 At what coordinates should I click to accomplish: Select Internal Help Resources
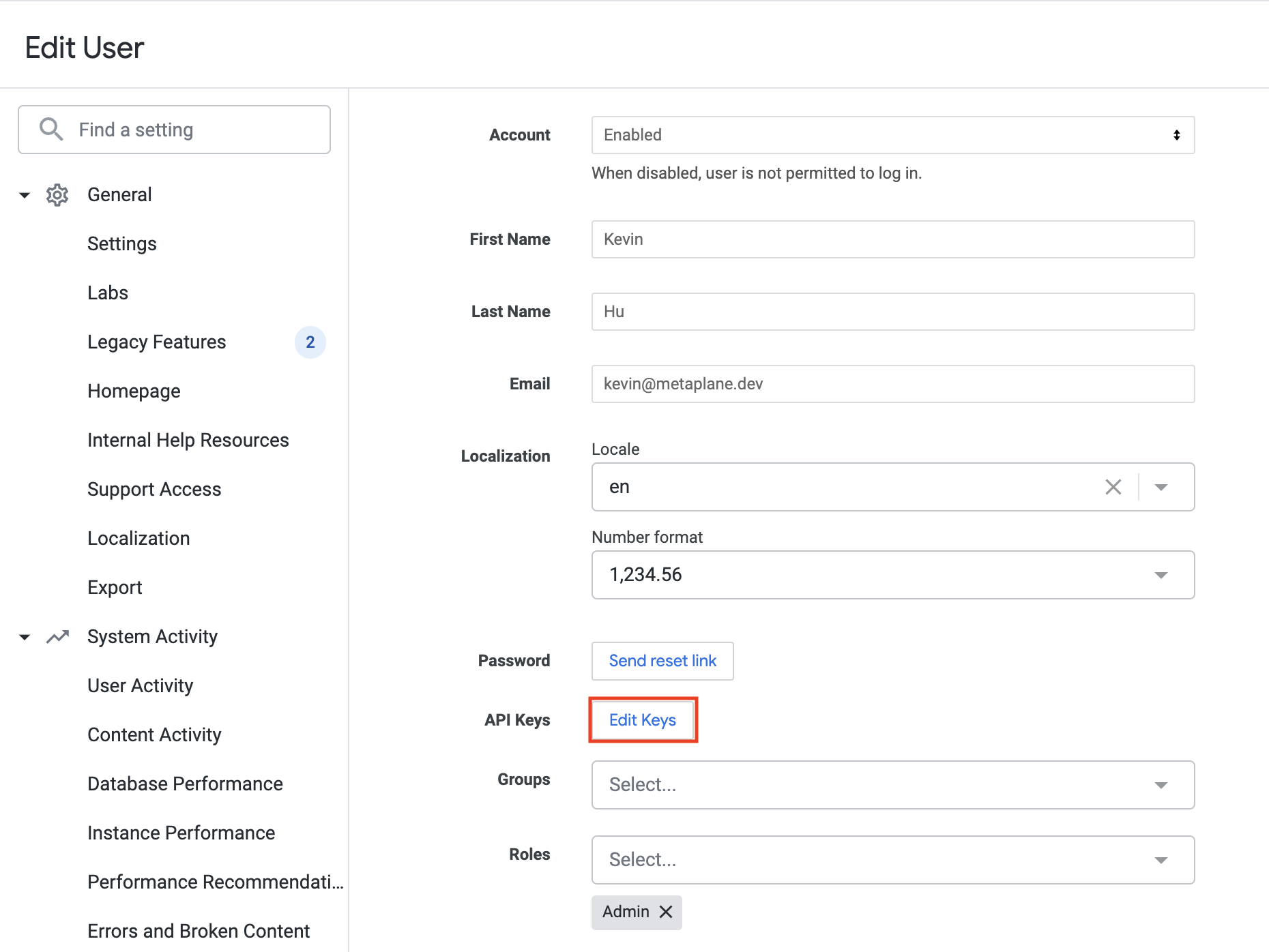click(x=188, y=441)
